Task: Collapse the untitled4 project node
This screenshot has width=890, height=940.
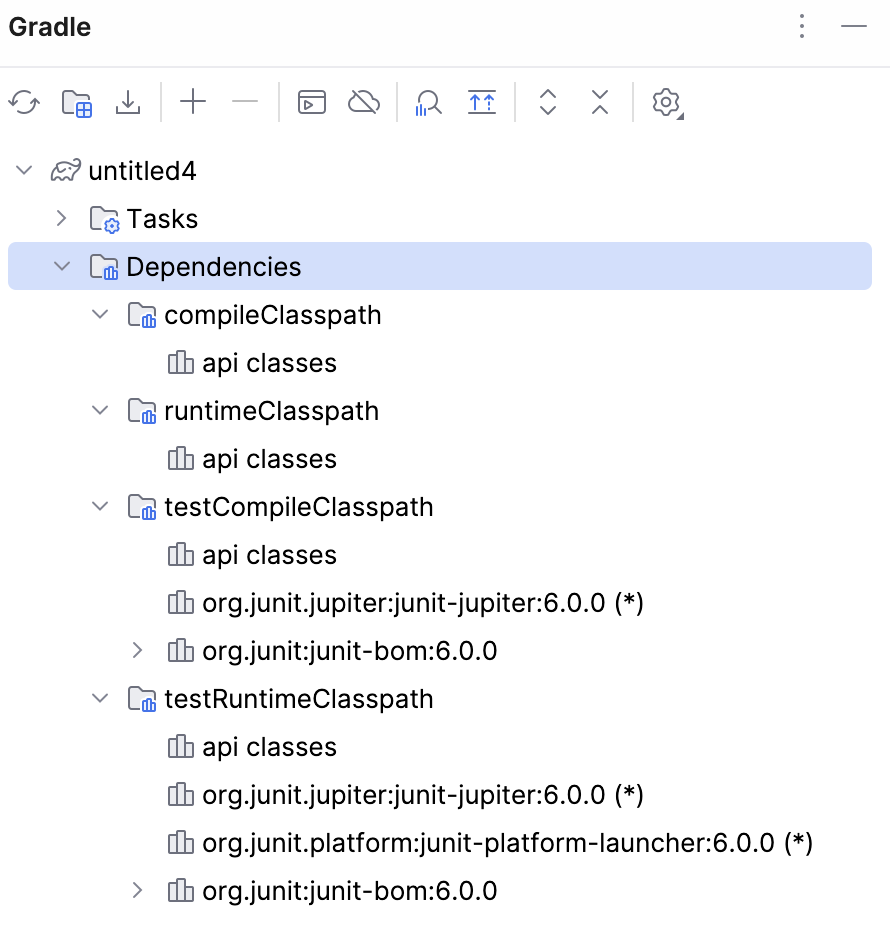Action: [x=24, y=170]
